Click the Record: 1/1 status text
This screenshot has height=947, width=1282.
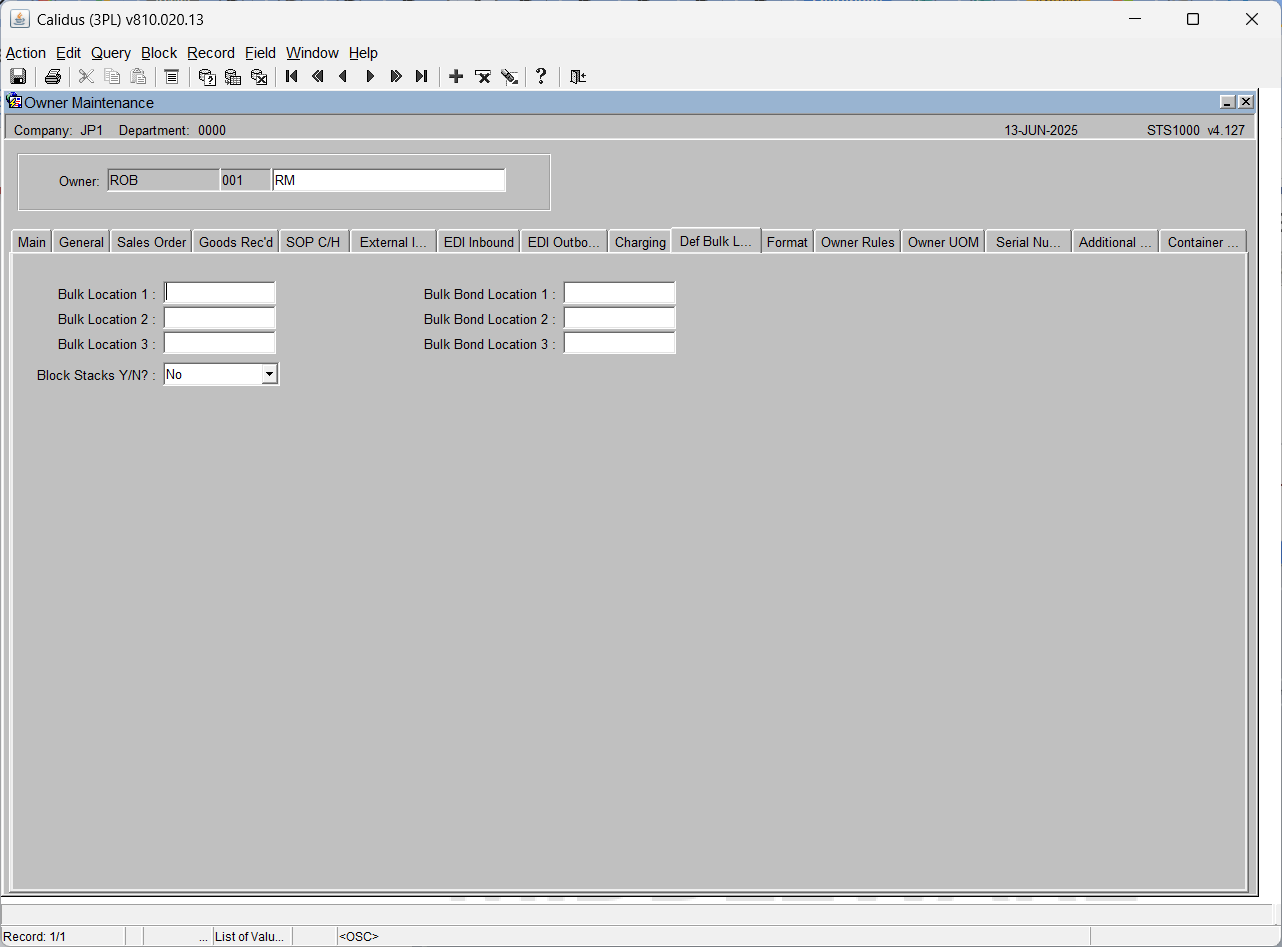pos(35,937)
